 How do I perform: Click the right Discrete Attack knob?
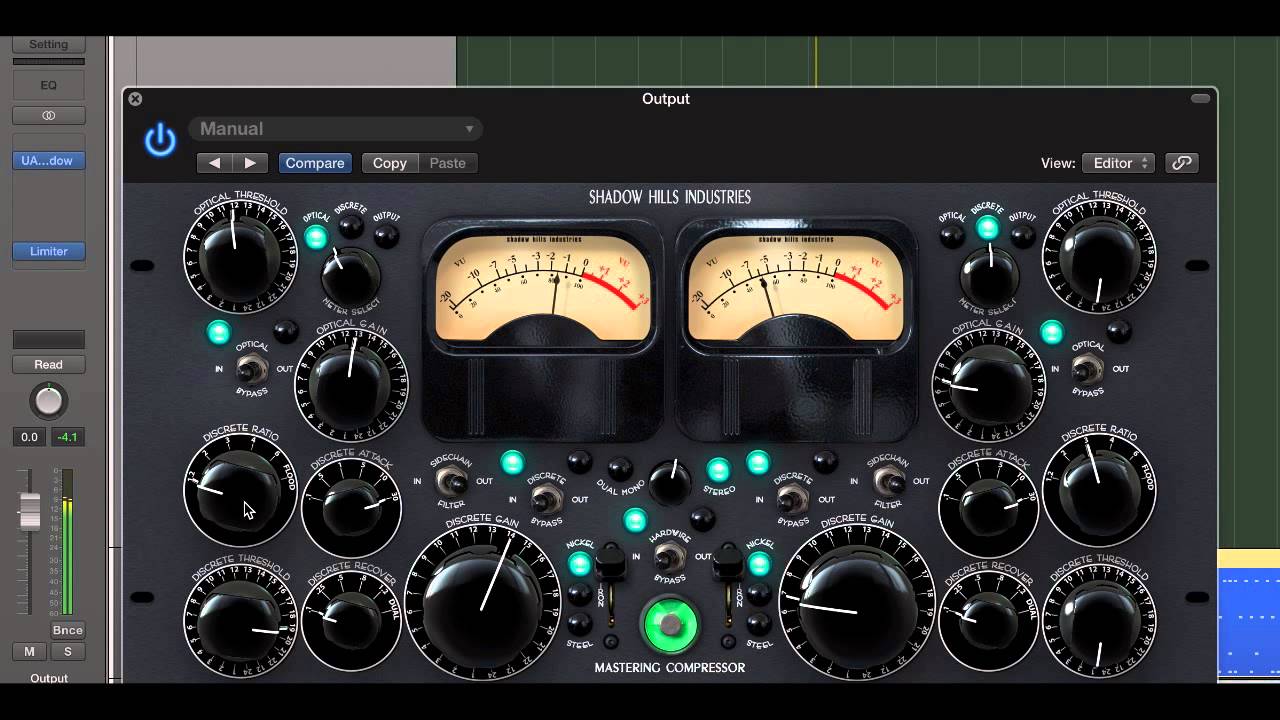tap(988, 509)
